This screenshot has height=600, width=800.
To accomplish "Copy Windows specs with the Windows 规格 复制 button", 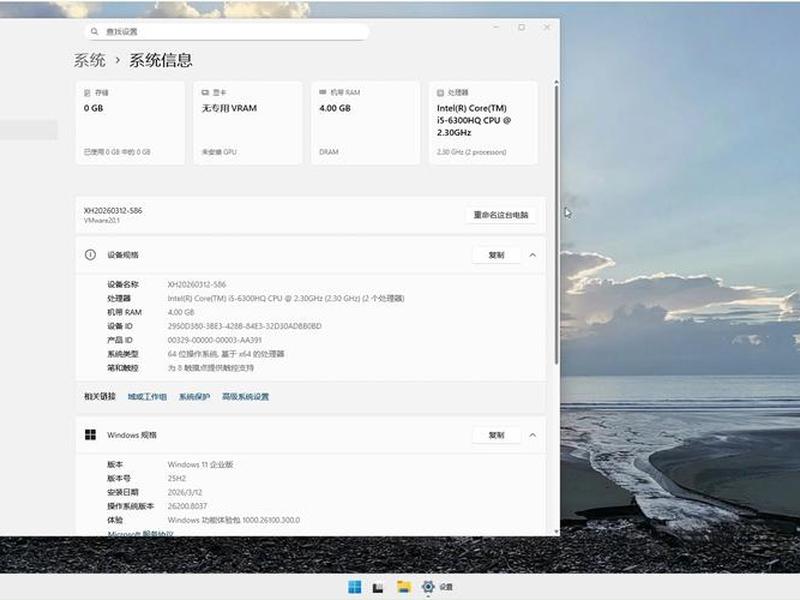I will pyautogui.click(x=496, y=435).
